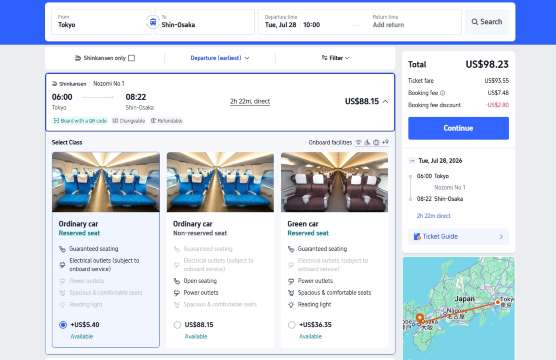Click the Ticket Guide icon
The width and height of the screenshot is (556, 360).
[x=417, y=236]
